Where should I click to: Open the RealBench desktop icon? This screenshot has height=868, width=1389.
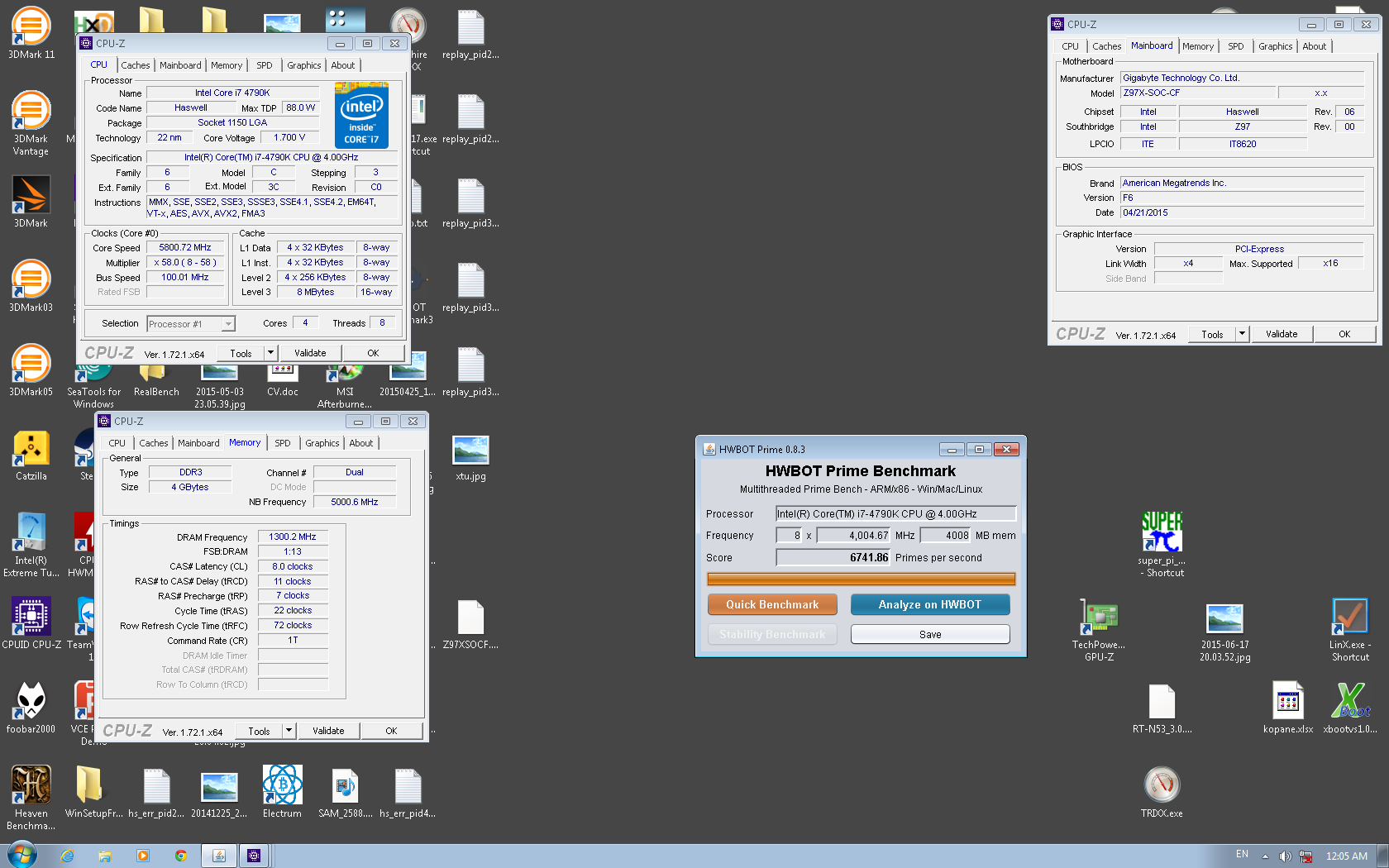(156, 380)
